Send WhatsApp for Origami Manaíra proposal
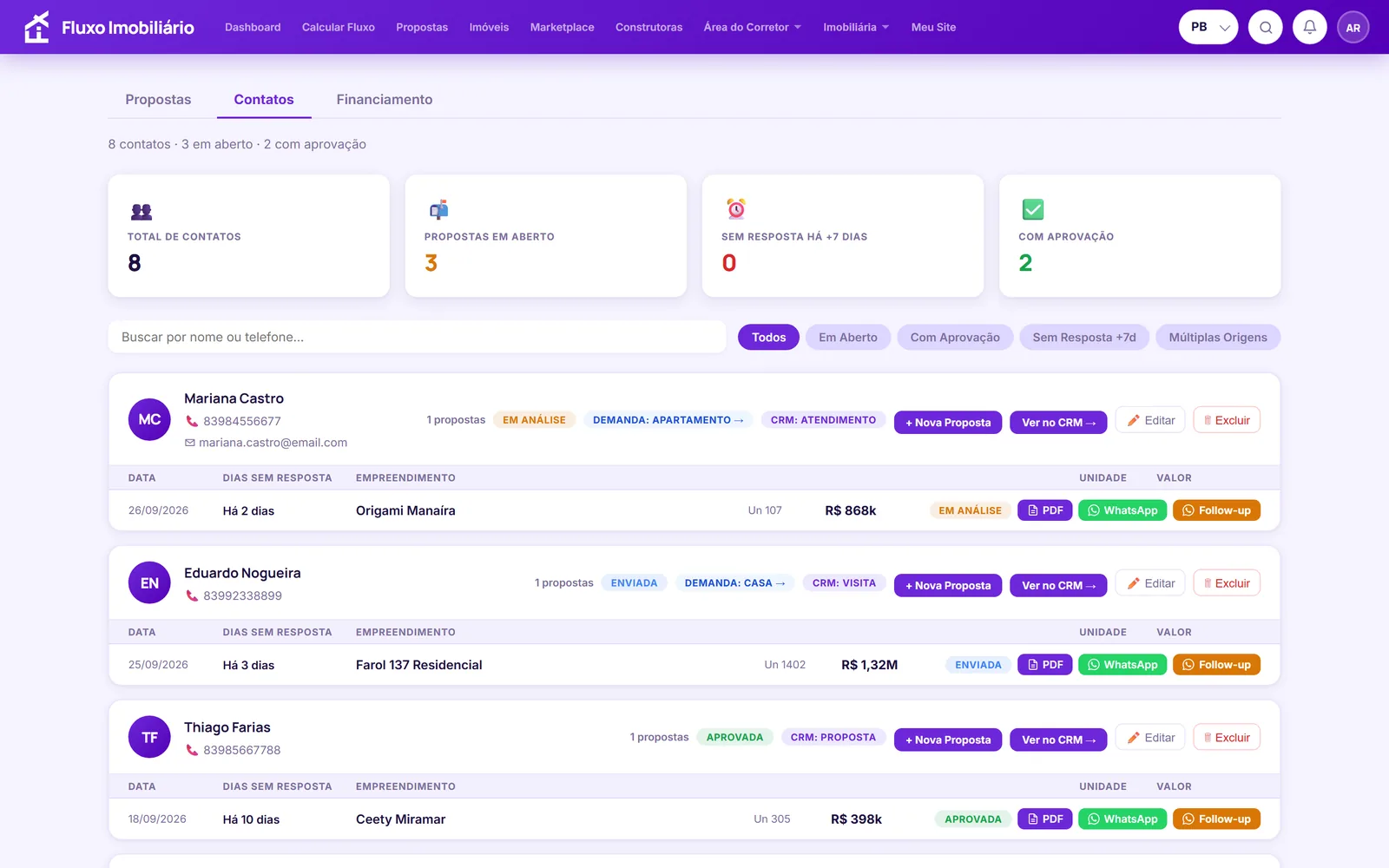This screenshot has width=1389, height=868. pyautogui.click(x=1122, y=510)
